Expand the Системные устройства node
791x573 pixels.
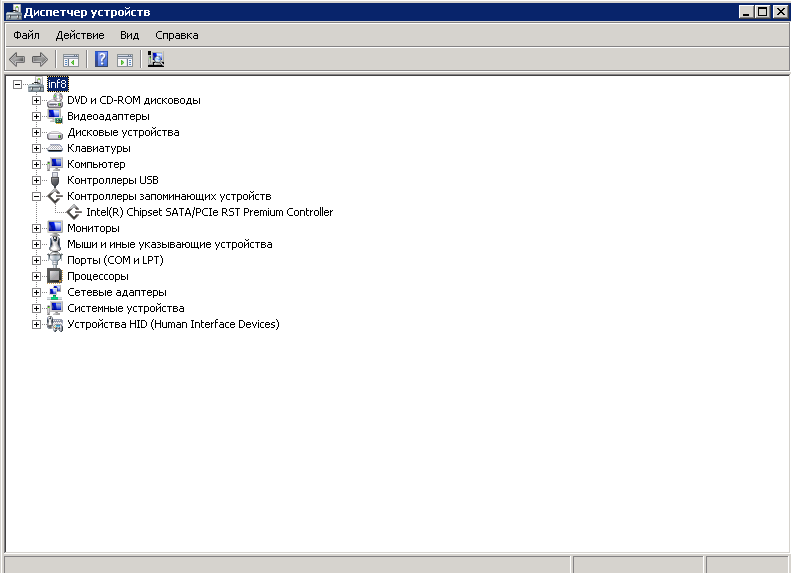(36, 309)
